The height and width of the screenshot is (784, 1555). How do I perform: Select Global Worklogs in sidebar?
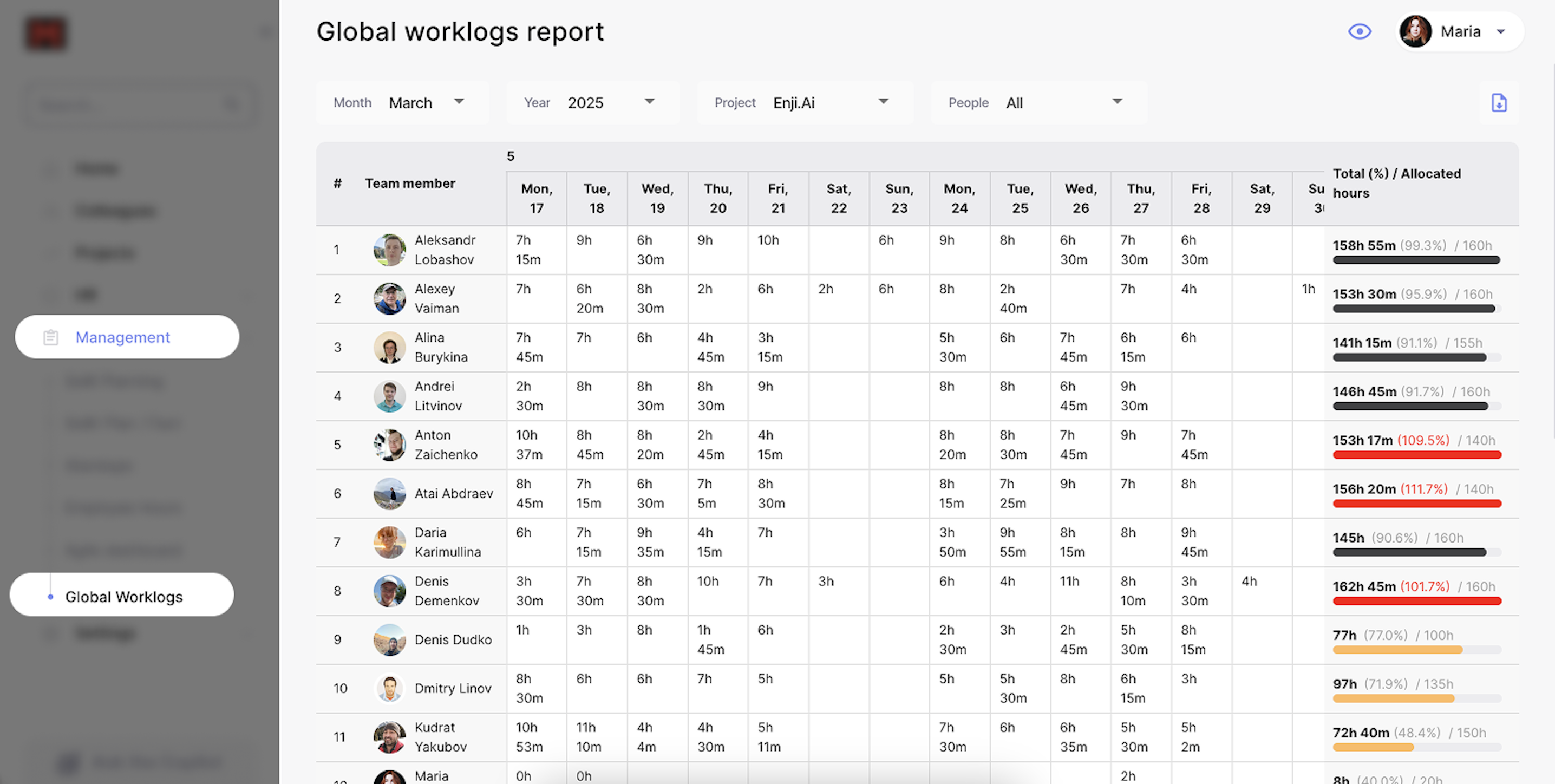point(122,596)
